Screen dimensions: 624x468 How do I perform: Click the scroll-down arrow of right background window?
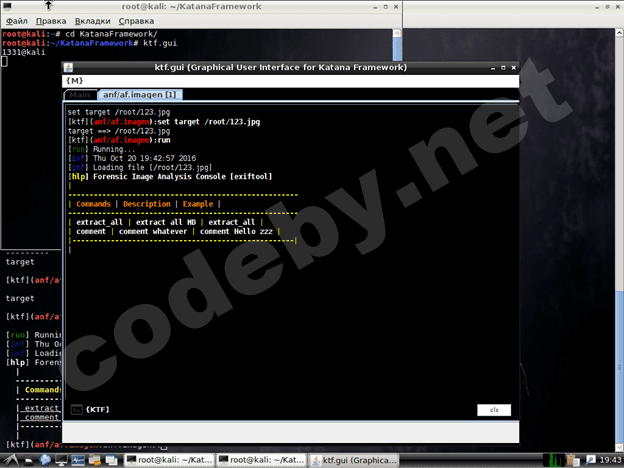[619, 447]
